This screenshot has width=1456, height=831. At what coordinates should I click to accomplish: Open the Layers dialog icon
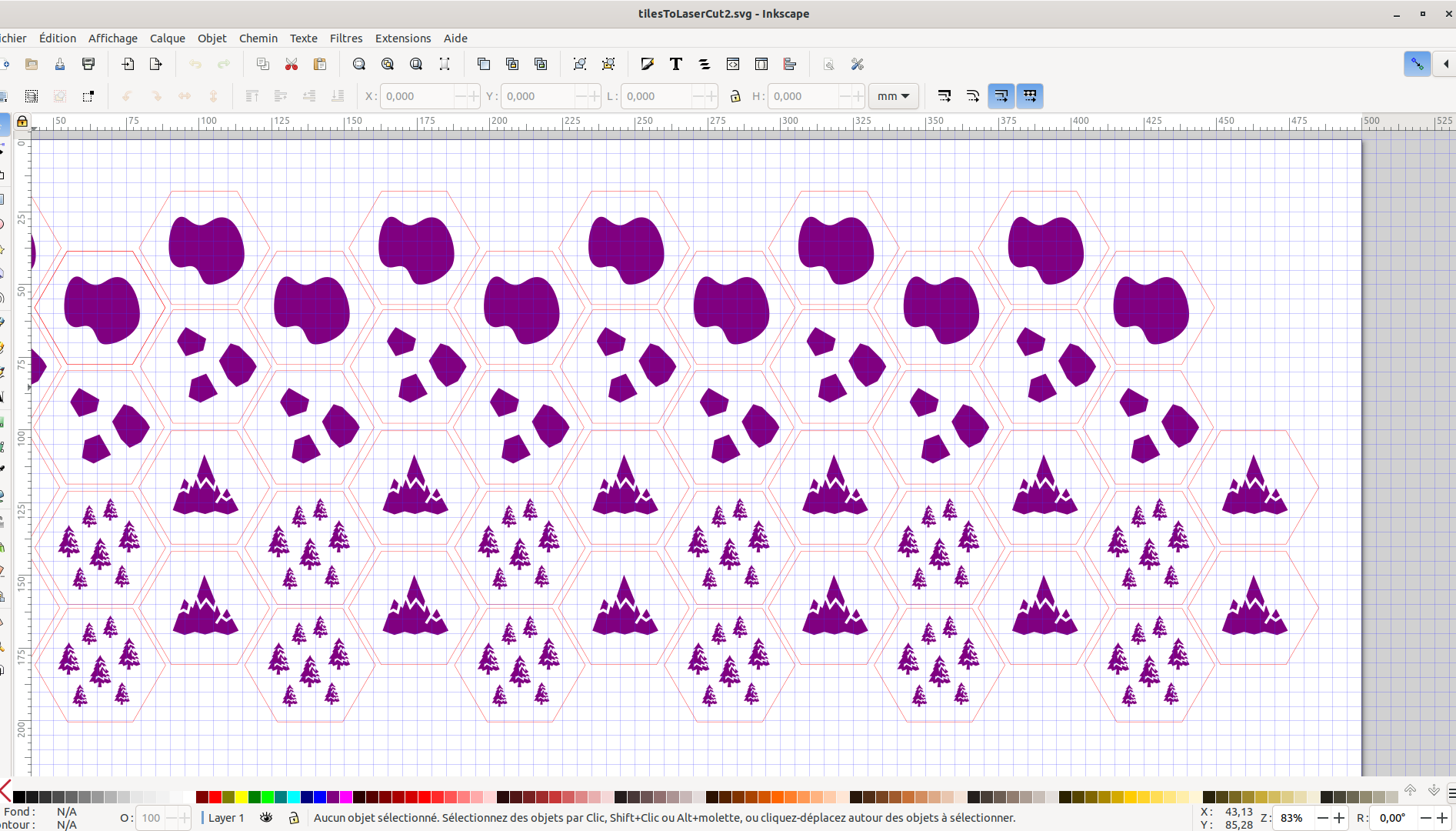(705, 64)
